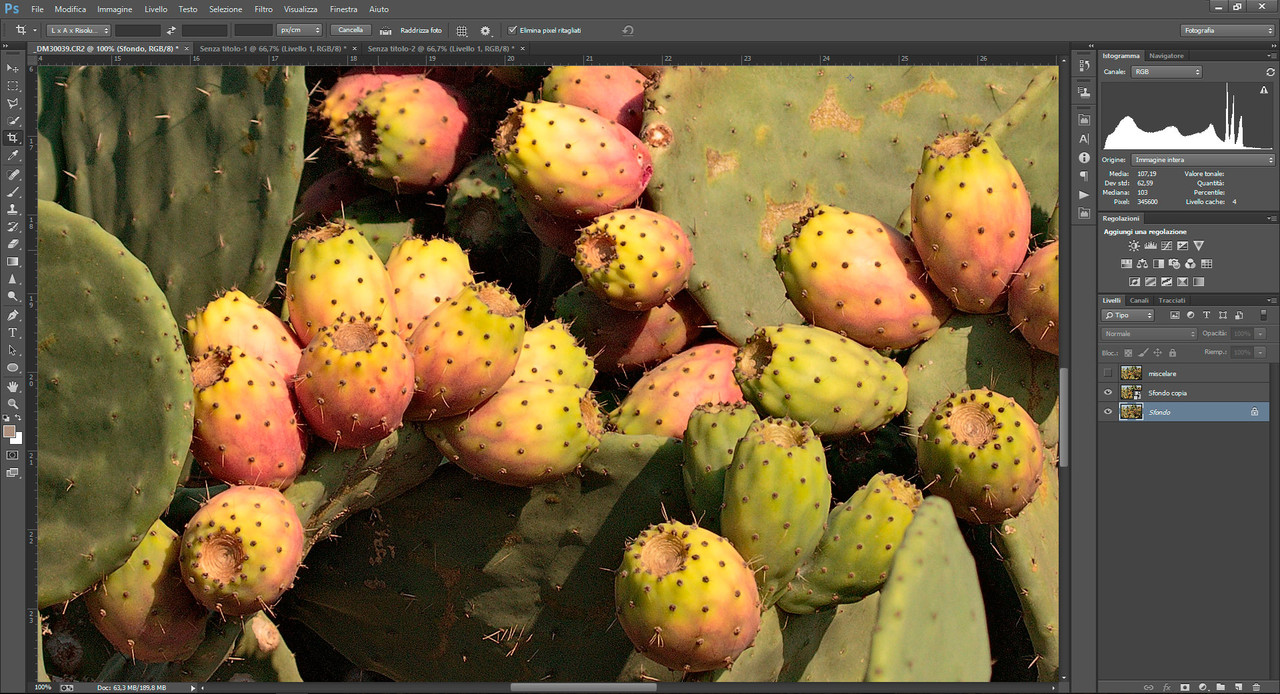
Task: Reset the crop with undo arrow
Action: tap(628, 30)
